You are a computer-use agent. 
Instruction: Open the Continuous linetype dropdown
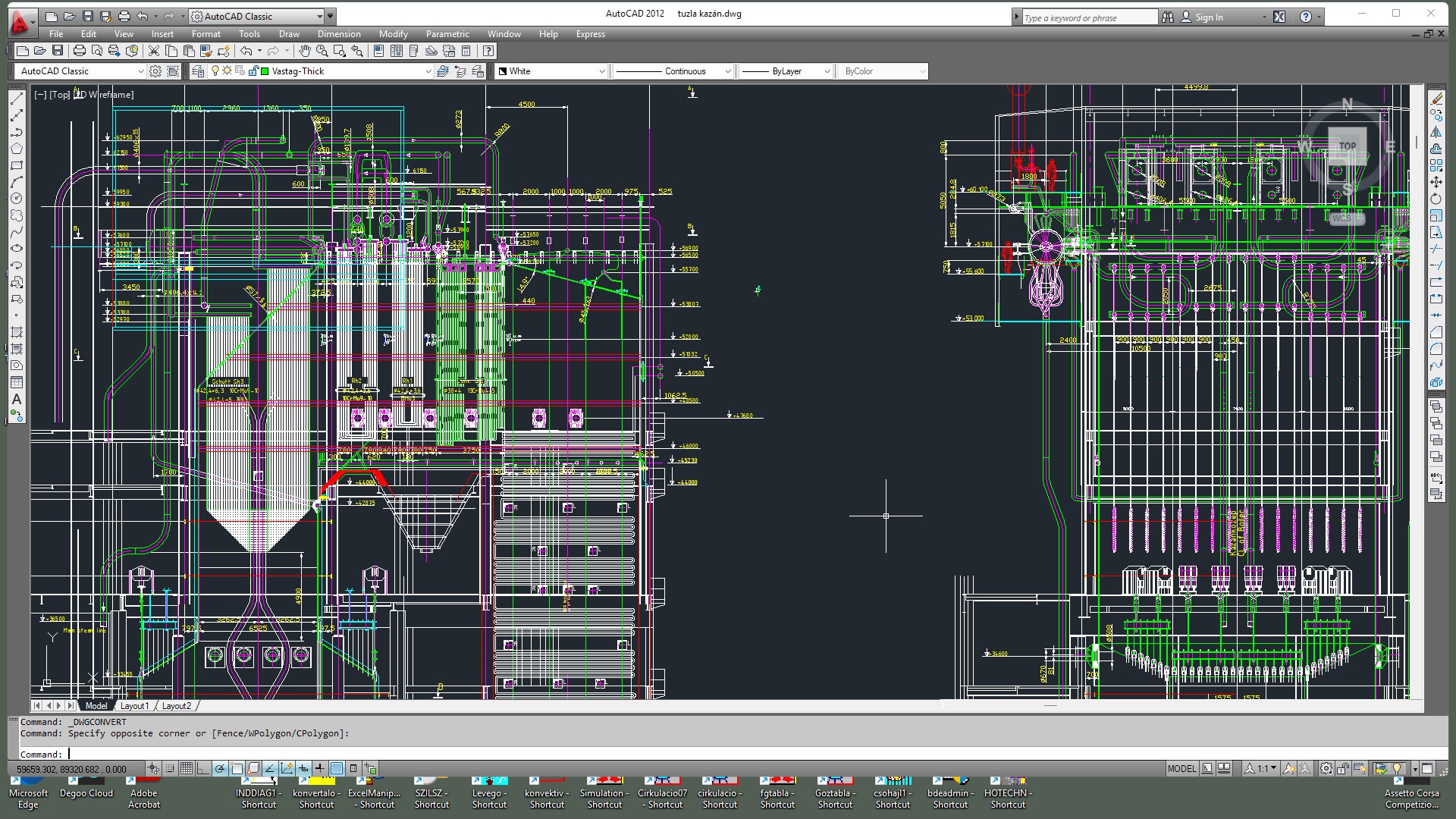pyautogui.click(x=727, y=71)
